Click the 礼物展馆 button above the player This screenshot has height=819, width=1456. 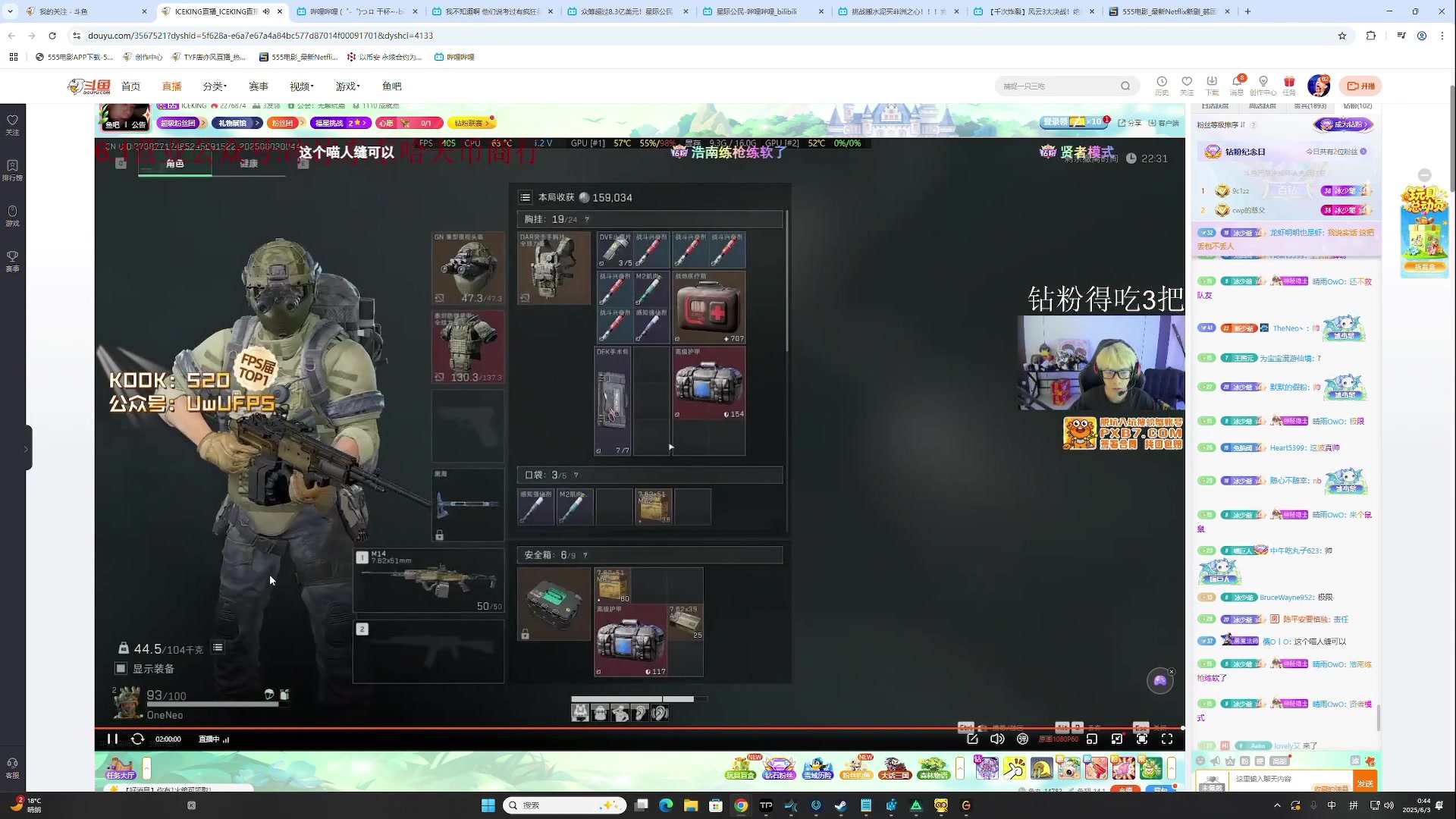238,123
